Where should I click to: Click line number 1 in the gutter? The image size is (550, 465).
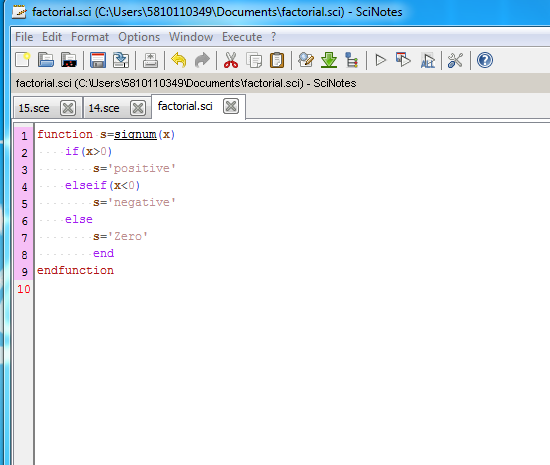coord(24,136)
